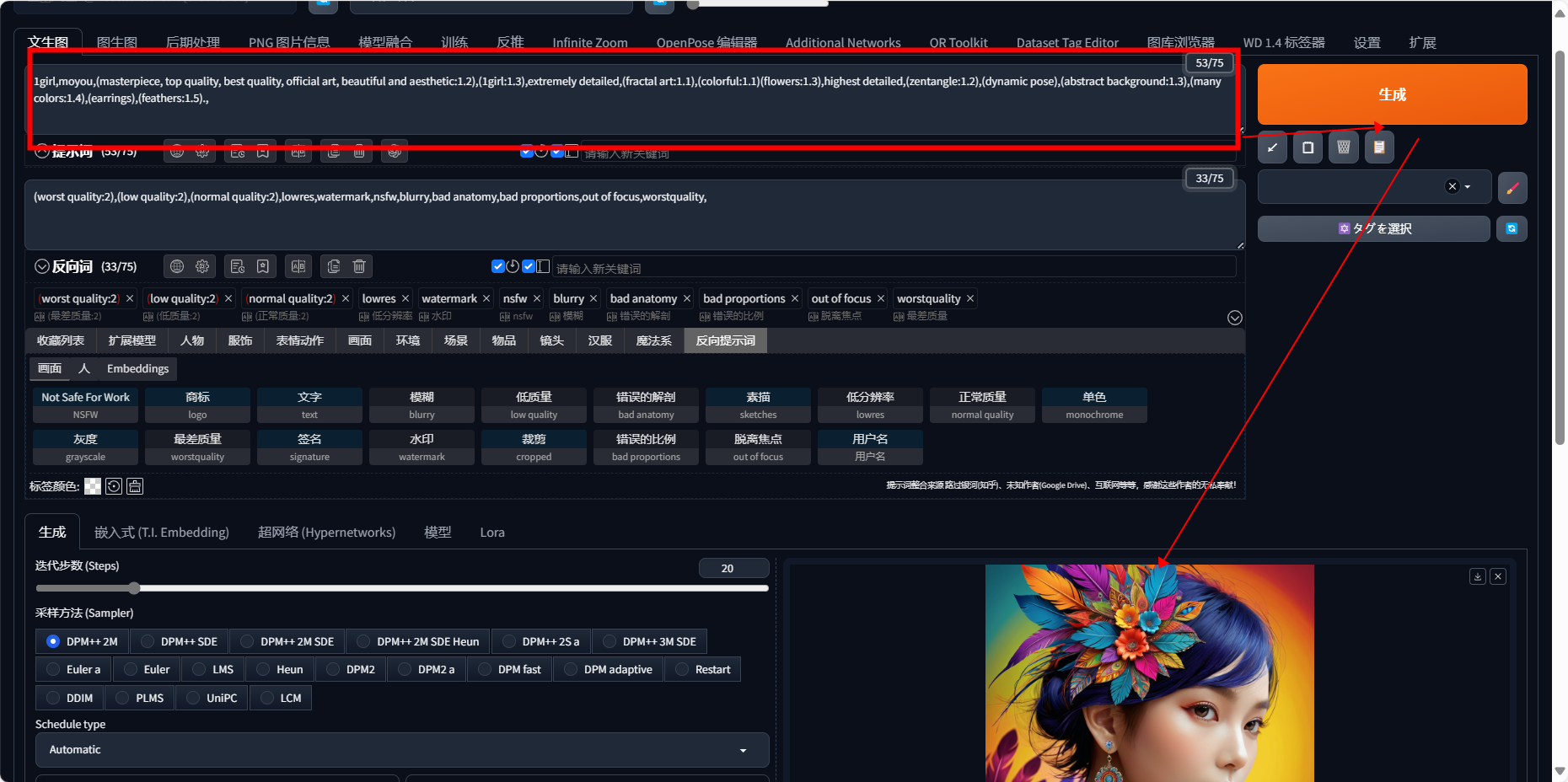Screen dimensions: 1568x782
Task: Remove the lowres negative tag
Action: point(405,298)
